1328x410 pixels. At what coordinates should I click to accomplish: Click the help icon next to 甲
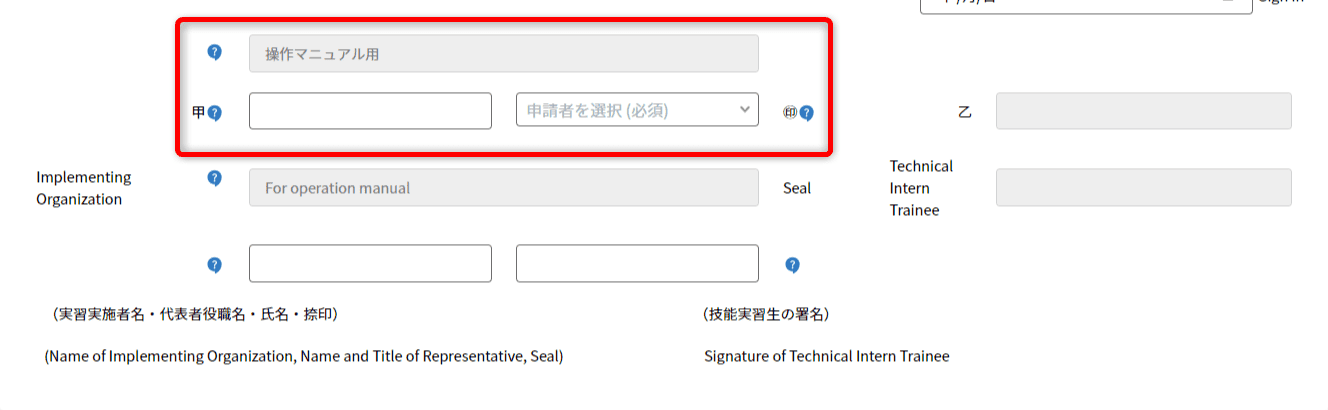[x=214, y=113]
